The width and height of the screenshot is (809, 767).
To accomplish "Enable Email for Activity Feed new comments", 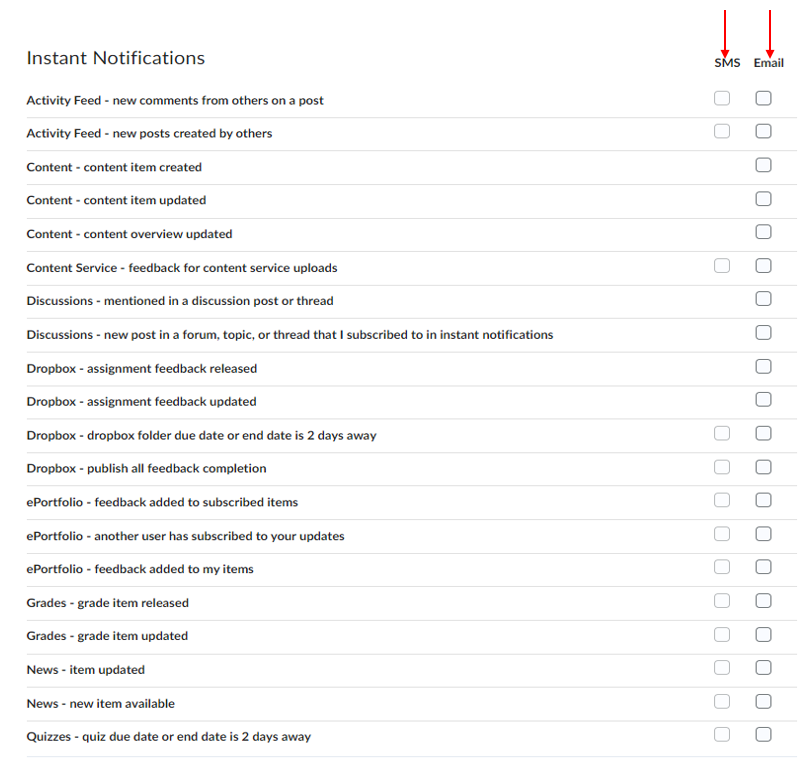I will [x=764, y=98].
